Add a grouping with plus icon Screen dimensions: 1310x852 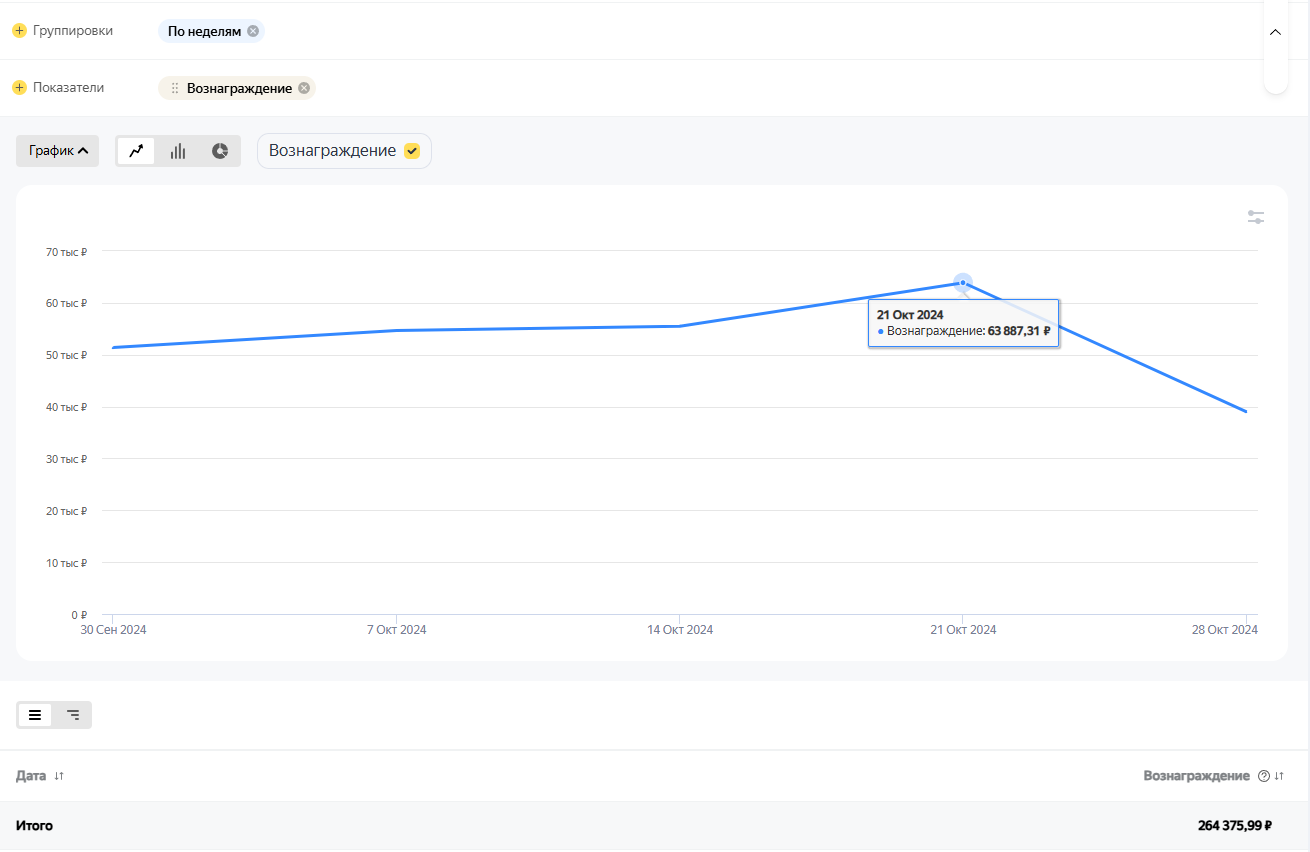pyautogui.click(x=19, y=31)
